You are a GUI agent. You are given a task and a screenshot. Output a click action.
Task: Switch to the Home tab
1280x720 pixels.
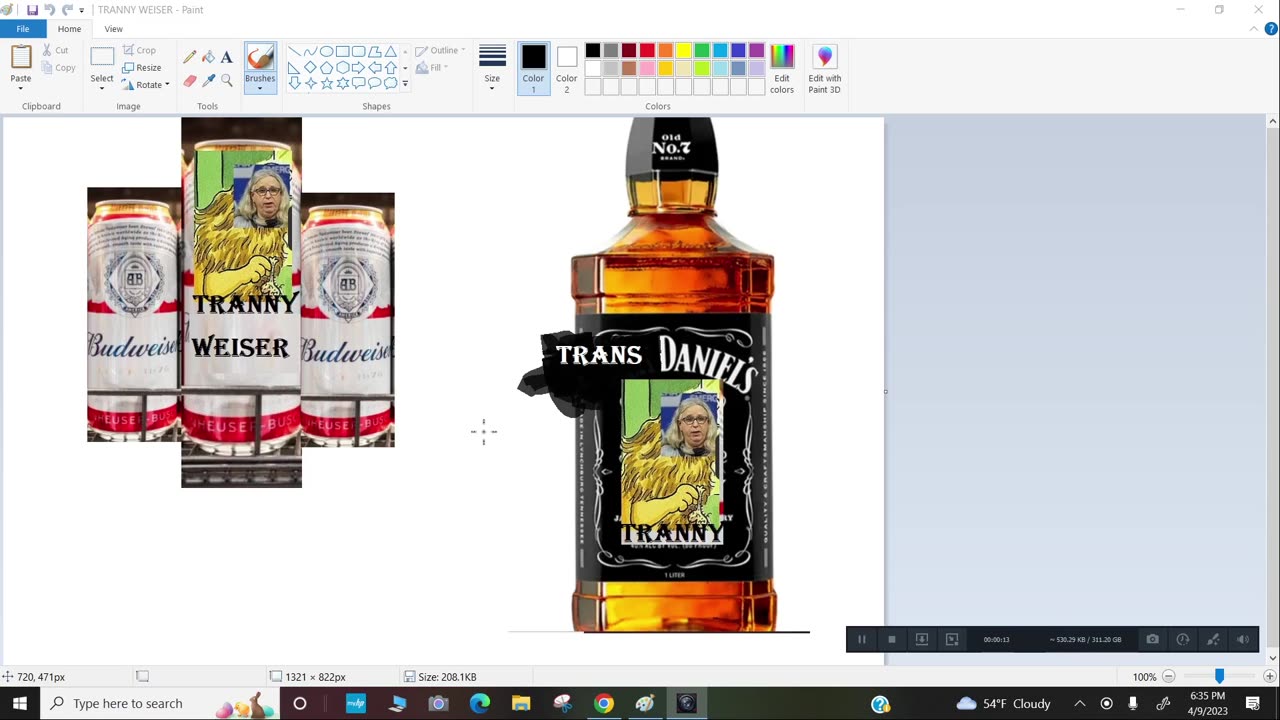[69, 29]
